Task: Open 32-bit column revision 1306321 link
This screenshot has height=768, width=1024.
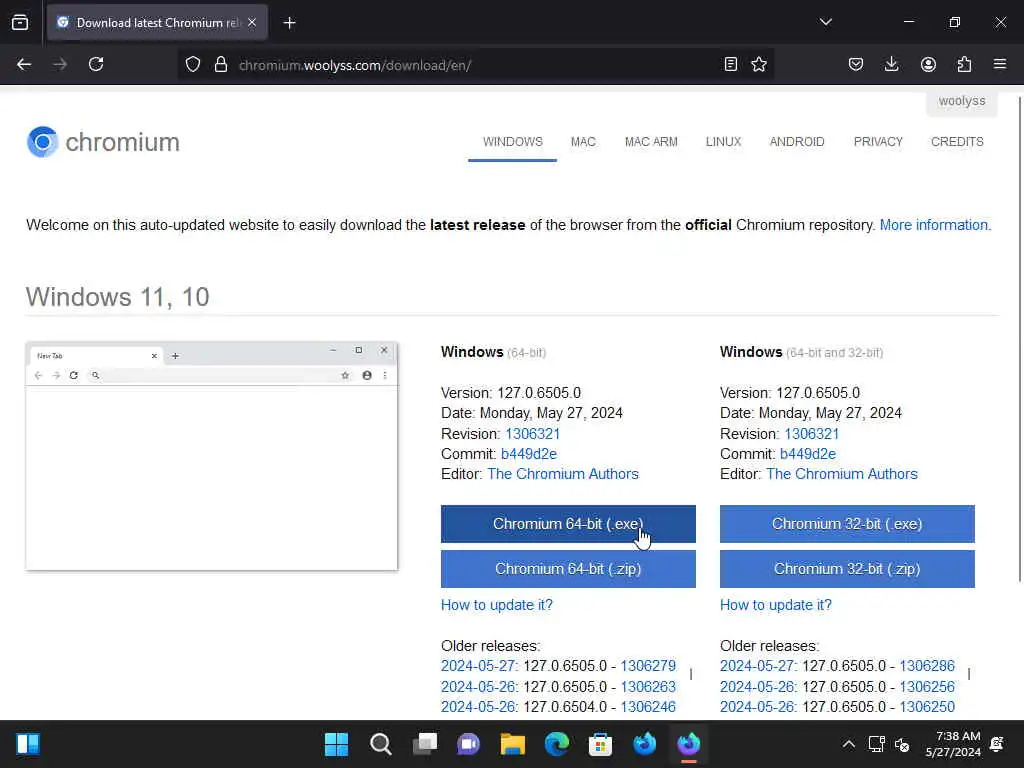Action: pyautogui.click(x=812, y=434)
